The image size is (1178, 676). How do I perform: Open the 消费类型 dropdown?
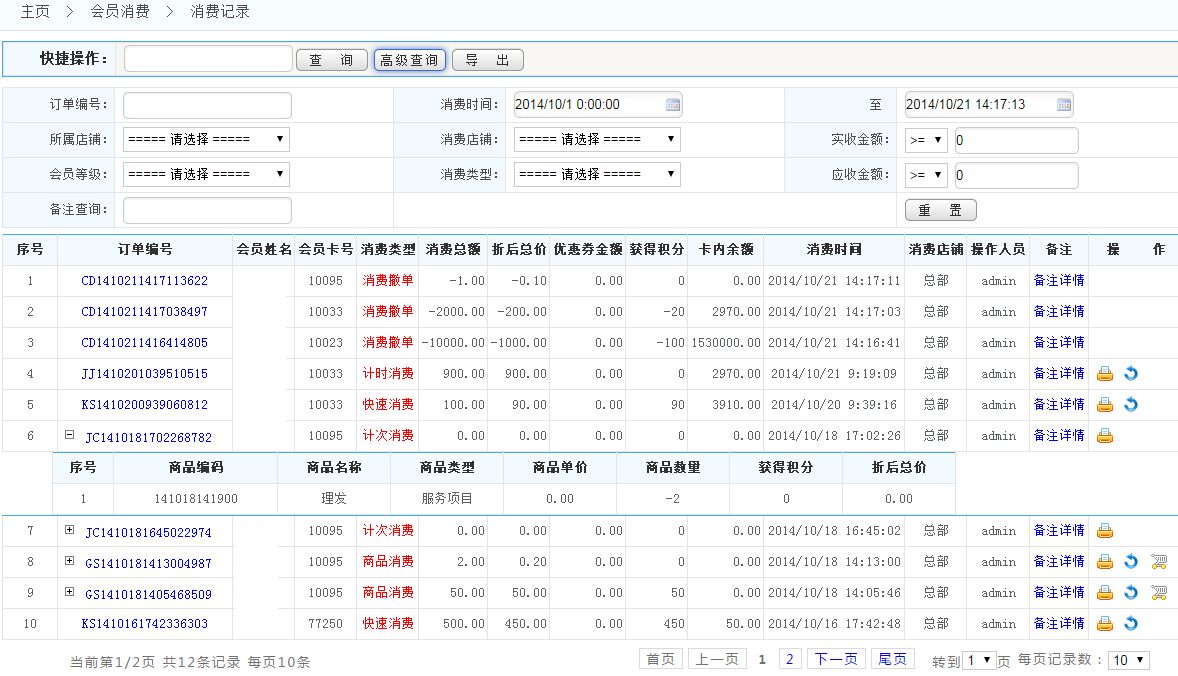click(x=597, y=174)
